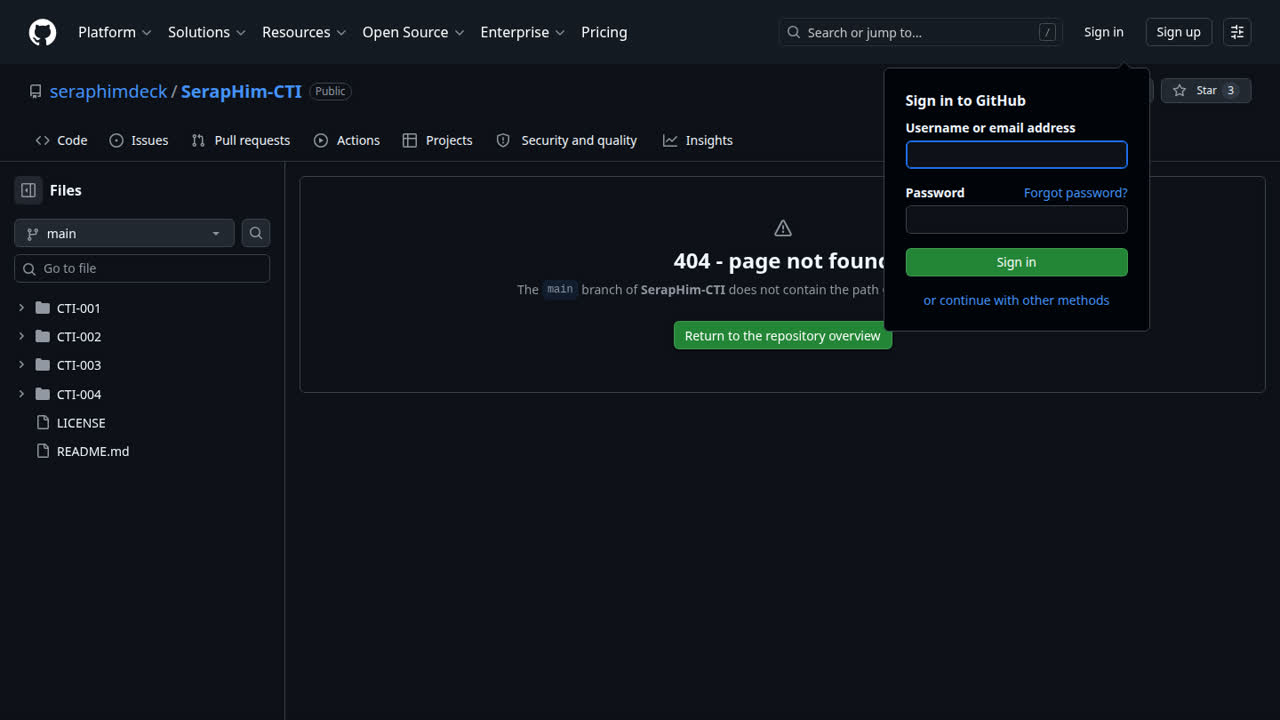Click the README.md file icon
Image resolution: width=1280 pixels, height=720 pixels.
(42, 451)
